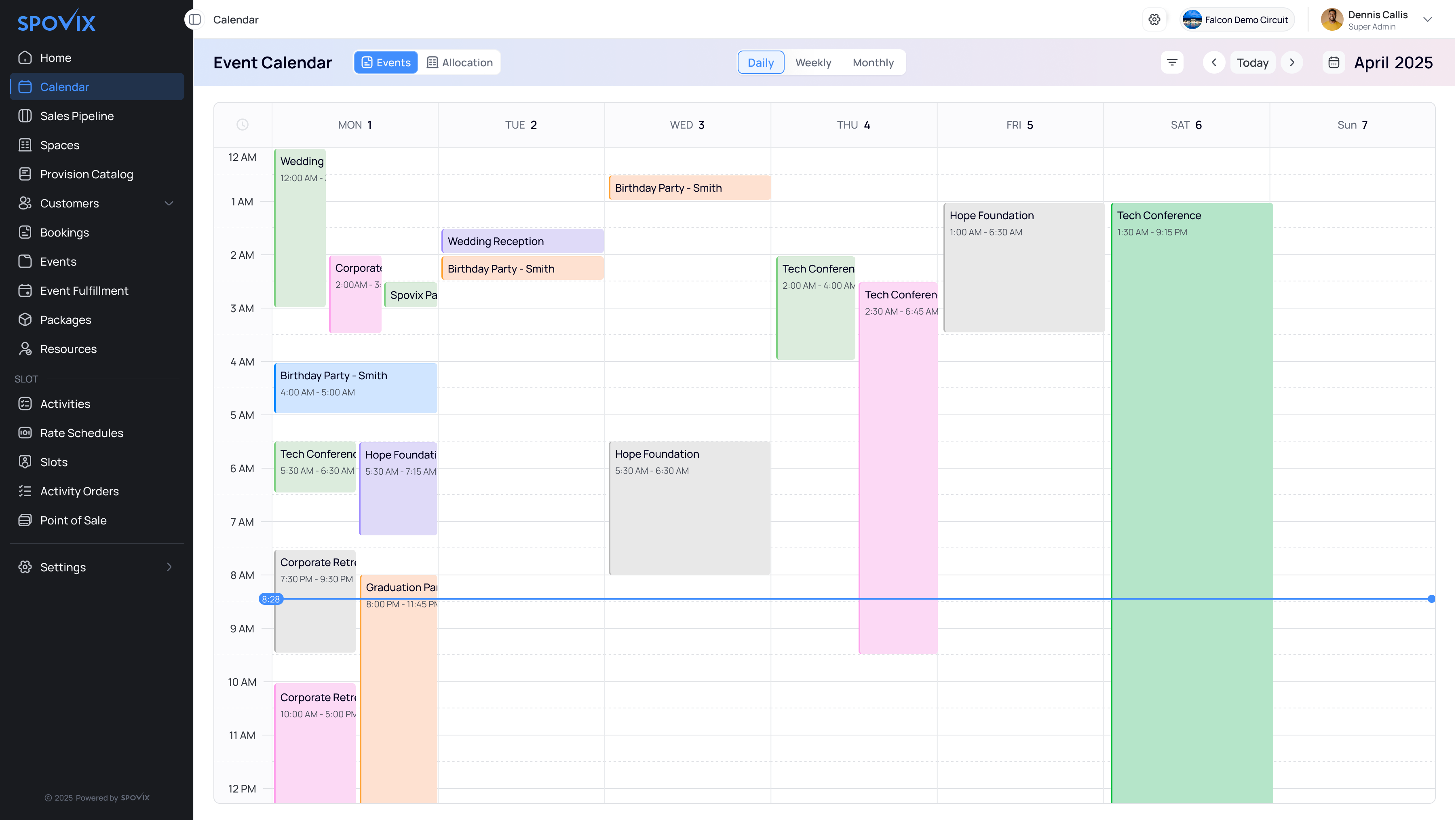Switch to Monthly view tab
This screenshot has width=1456, height=820.
coord(873,62)
